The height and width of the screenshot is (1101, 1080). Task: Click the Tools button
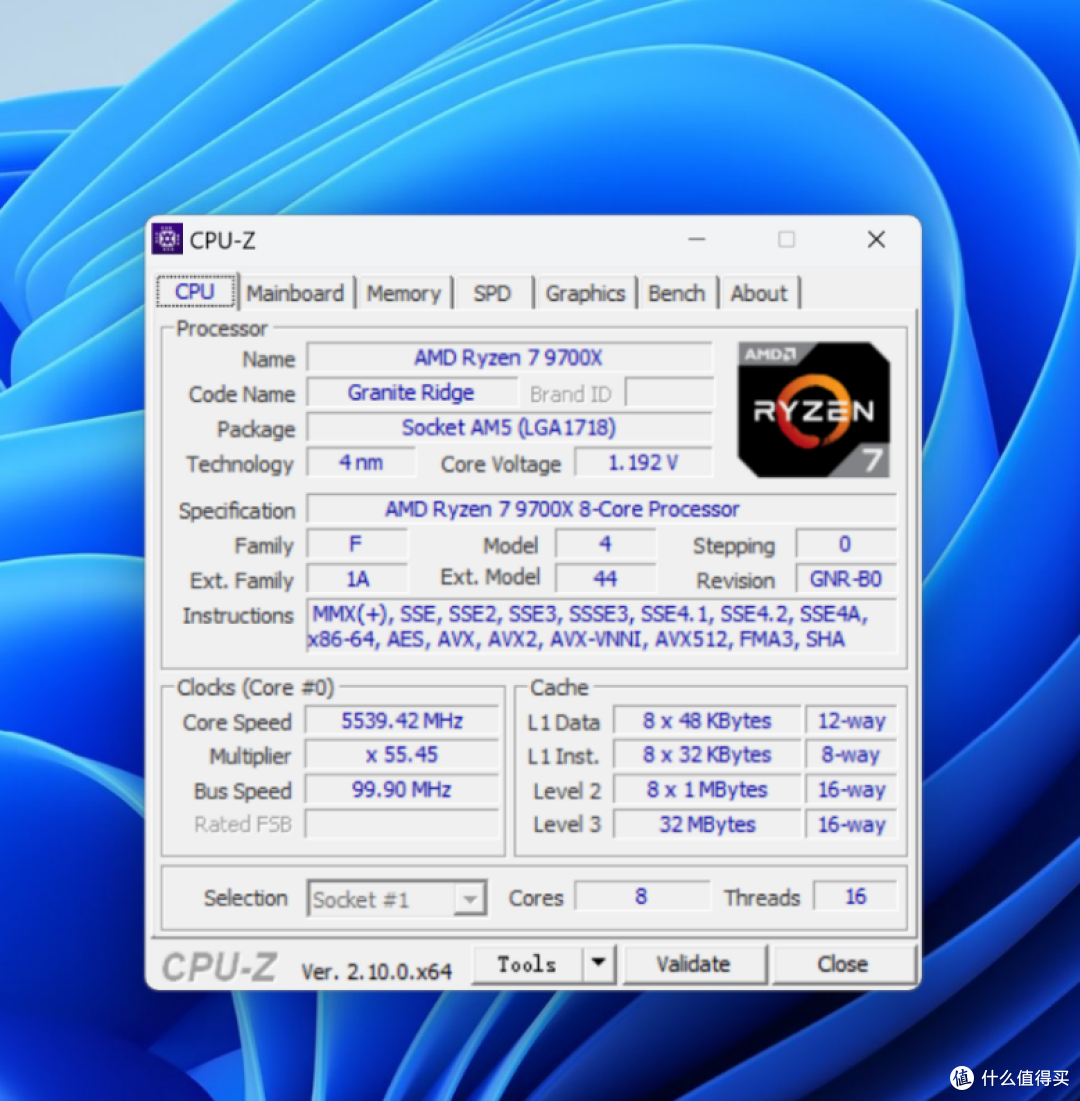[x=527, y=963]
